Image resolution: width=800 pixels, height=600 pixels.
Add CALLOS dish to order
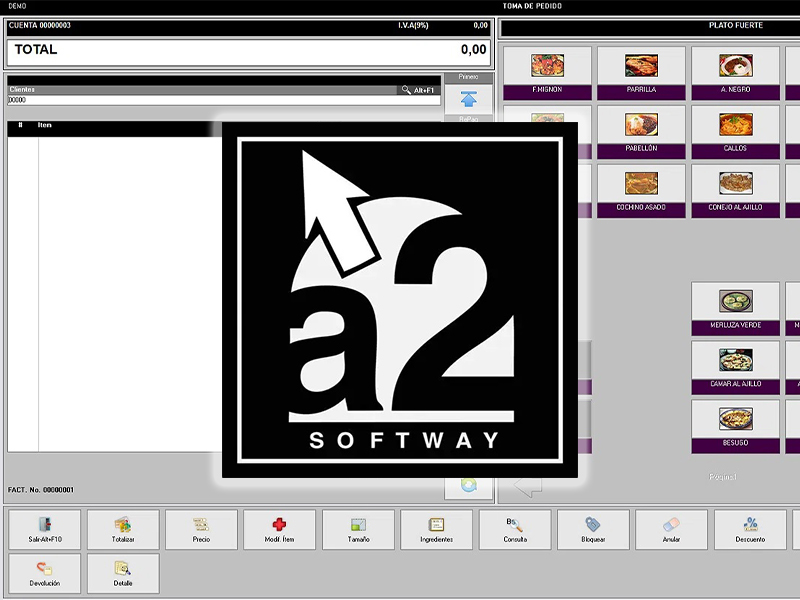tap(736, 132)
